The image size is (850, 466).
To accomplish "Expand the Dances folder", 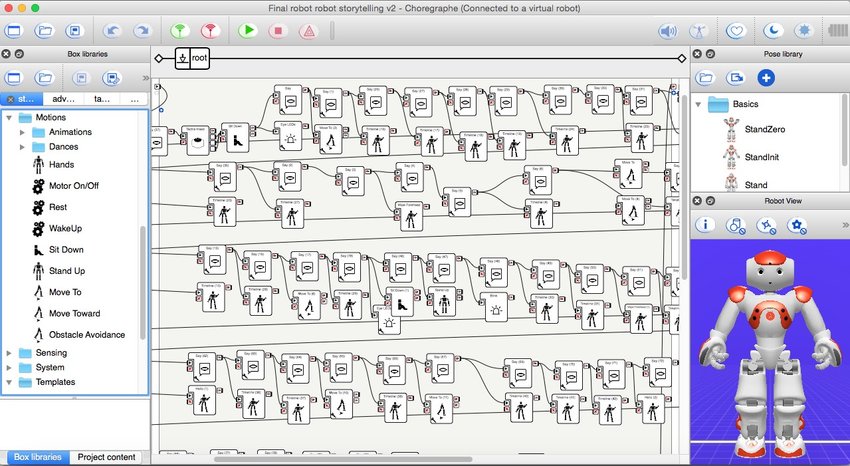I will [x=22, y=147].
